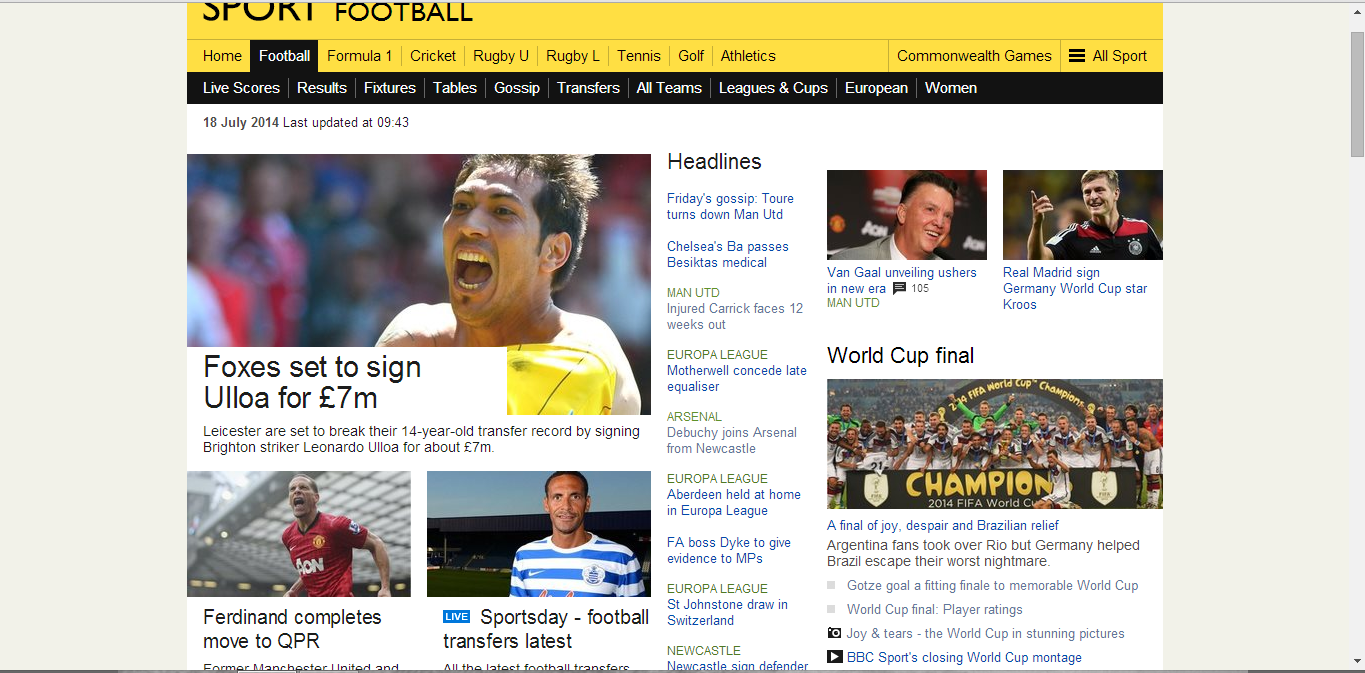This screenshot has height=673, width=1365.
Task: Open Ferdinand completes move to QPR story
Action: click(x=292, y=629)
